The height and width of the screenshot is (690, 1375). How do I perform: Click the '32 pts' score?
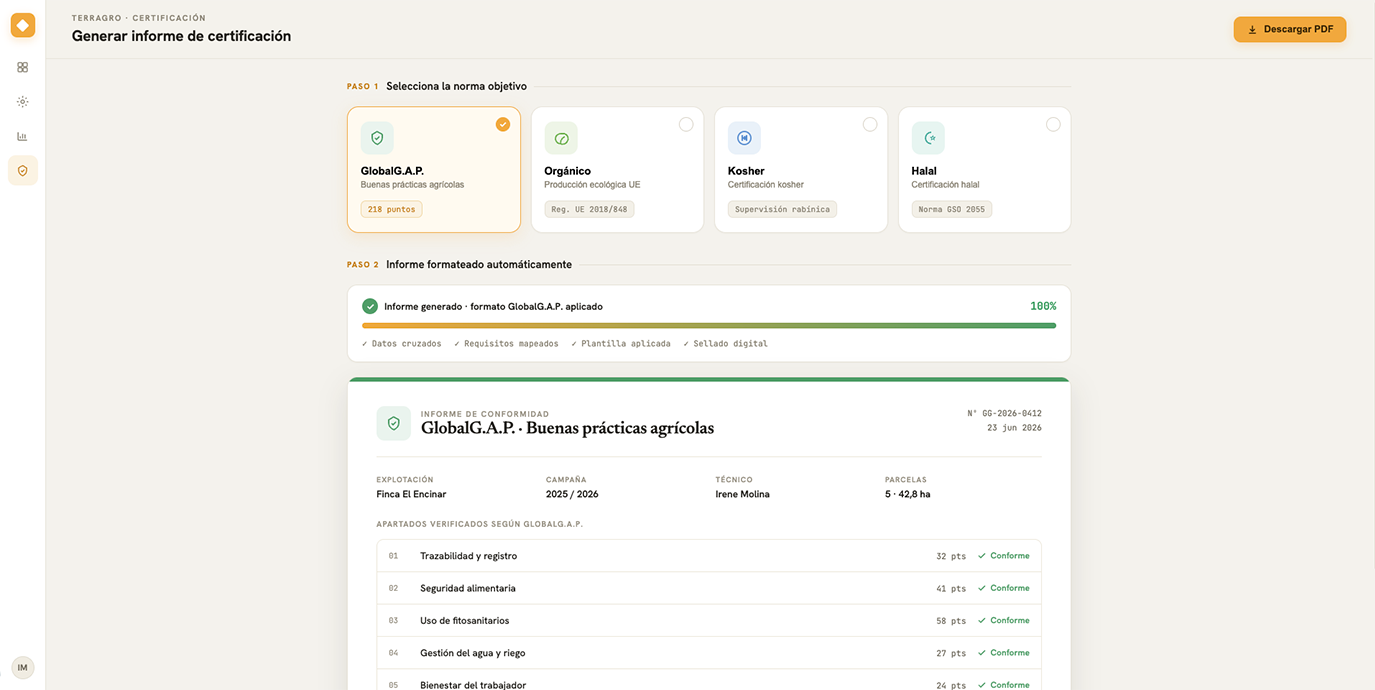(951, 556)
